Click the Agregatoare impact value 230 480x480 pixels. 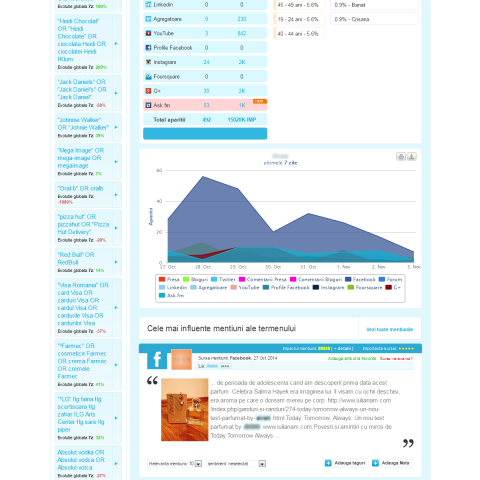point(242,19)
